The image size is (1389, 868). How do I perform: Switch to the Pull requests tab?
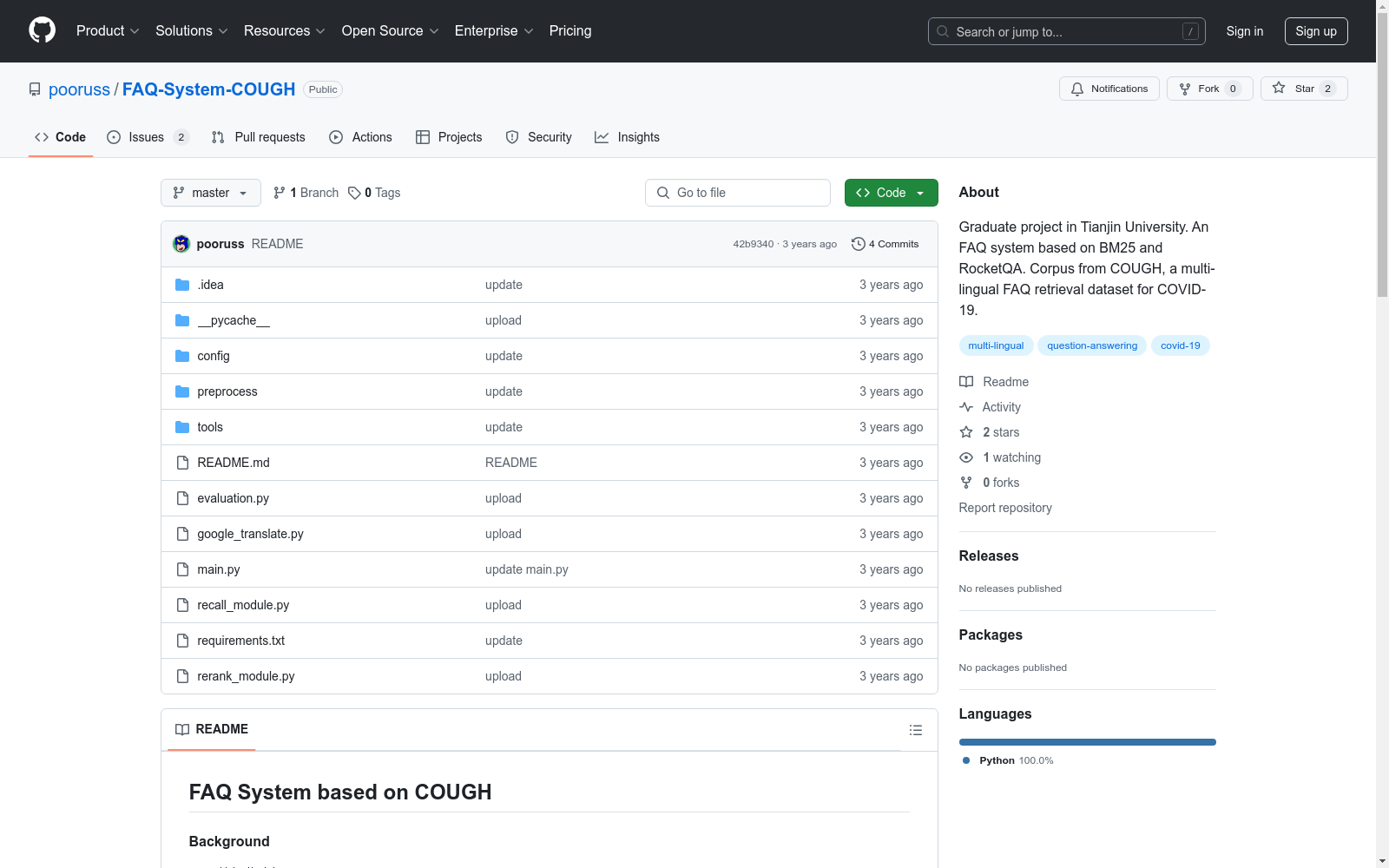point(259,137)
